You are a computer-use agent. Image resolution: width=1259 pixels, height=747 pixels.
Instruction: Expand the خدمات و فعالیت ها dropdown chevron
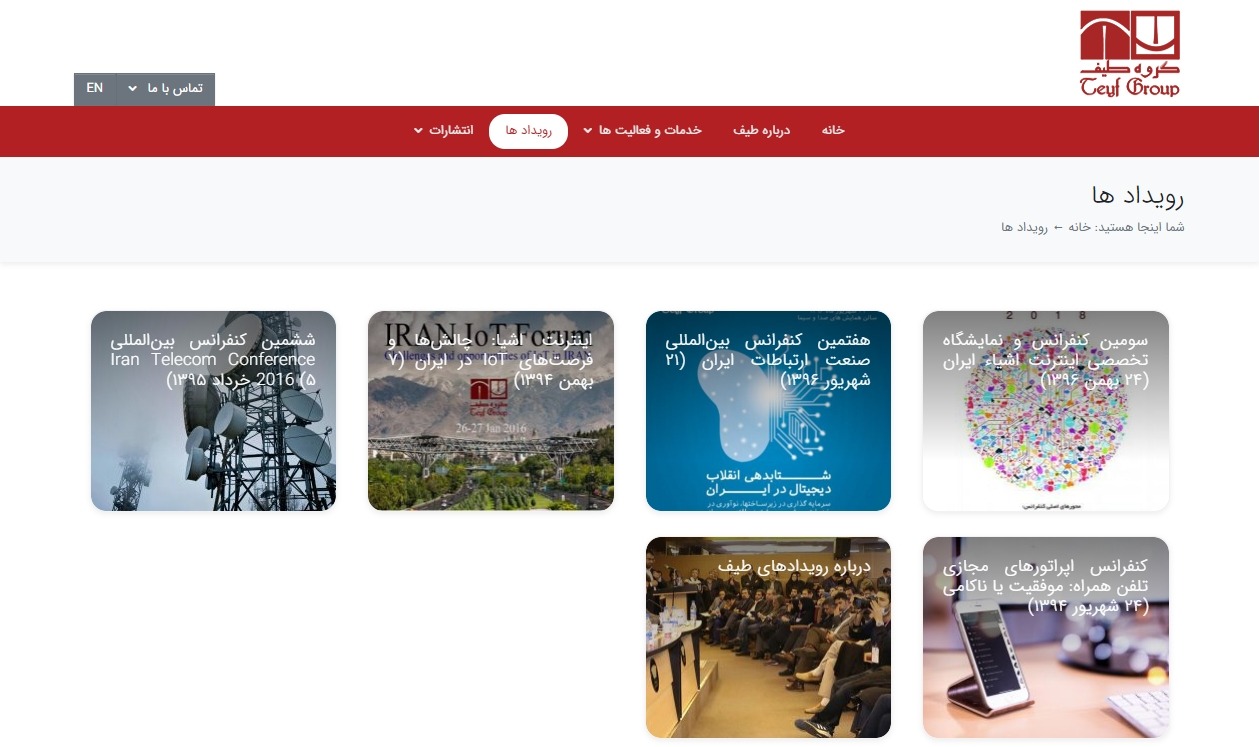(x=588, y=131)
